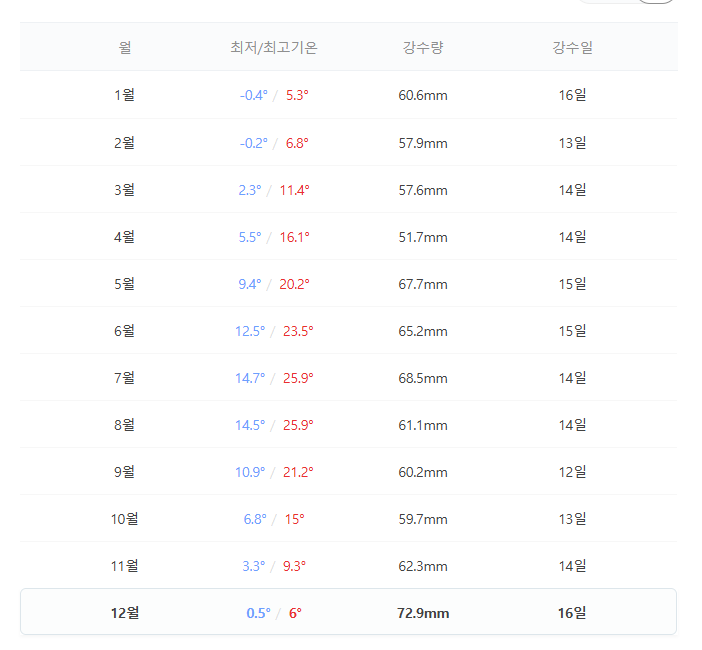Select the highlighted 12월 row label

(124, 613)
